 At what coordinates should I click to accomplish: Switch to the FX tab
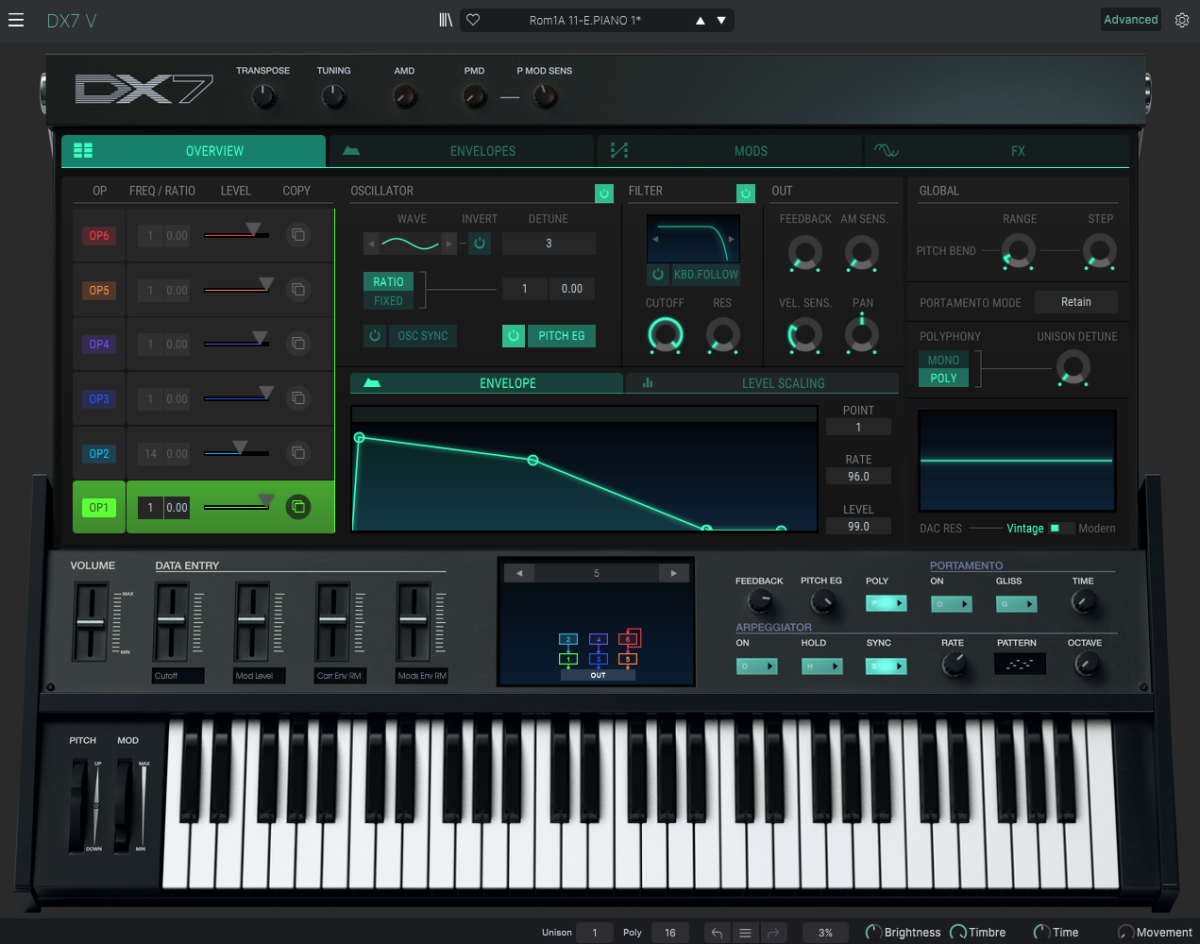coord(997,151)
